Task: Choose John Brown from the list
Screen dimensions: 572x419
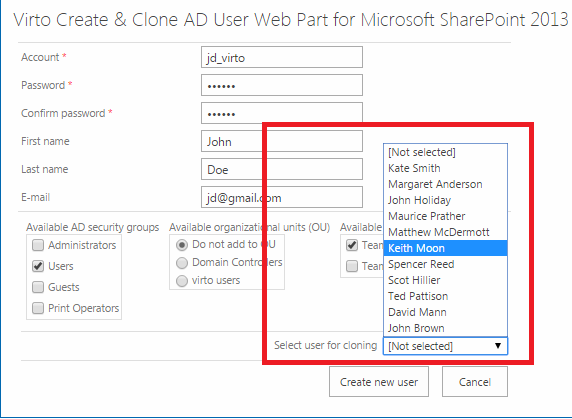Action: point(445,328)
